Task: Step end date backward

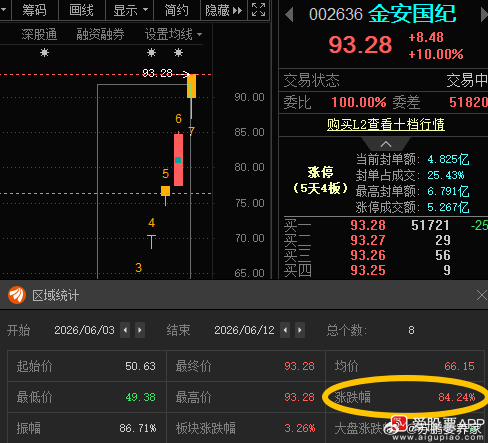Action: [285, 330]
